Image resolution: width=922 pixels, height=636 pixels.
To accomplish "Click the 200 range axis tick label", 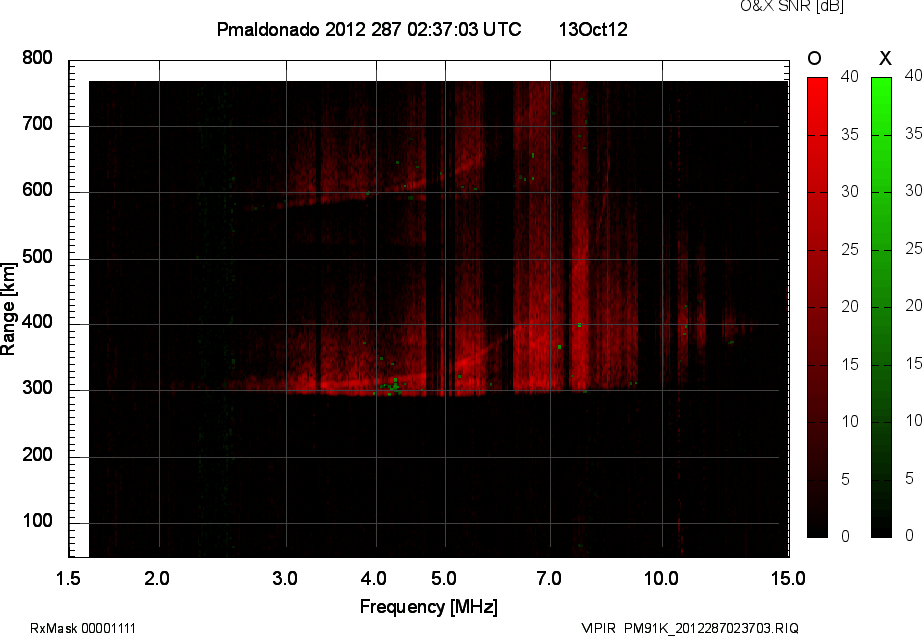I will coord(37,454).
